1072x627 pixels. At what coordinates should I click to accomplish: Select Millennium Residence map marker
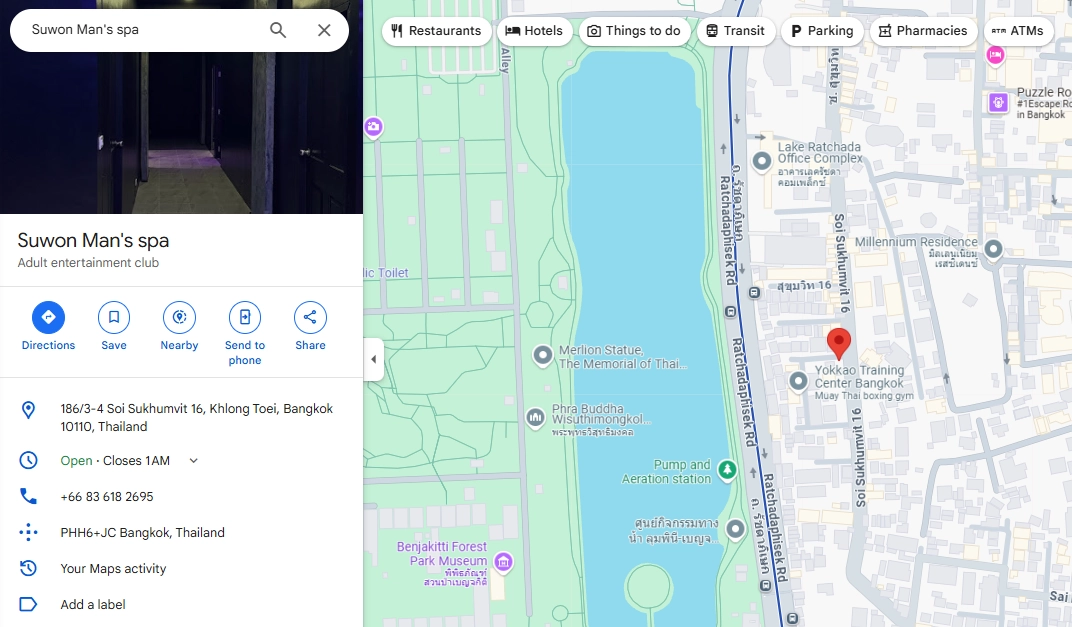(x=993, y=249)
